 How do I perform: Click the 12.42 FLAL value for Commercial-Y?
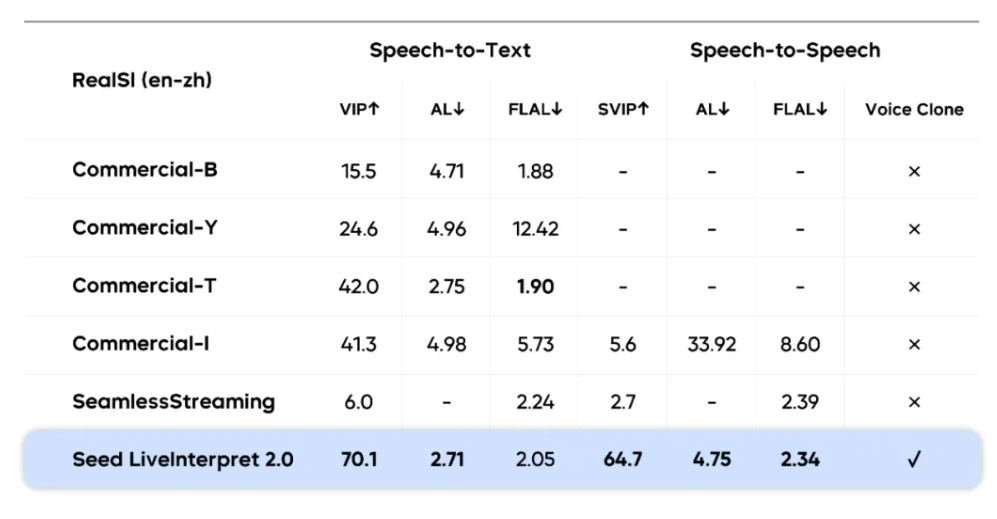click(x=535, y=229)
